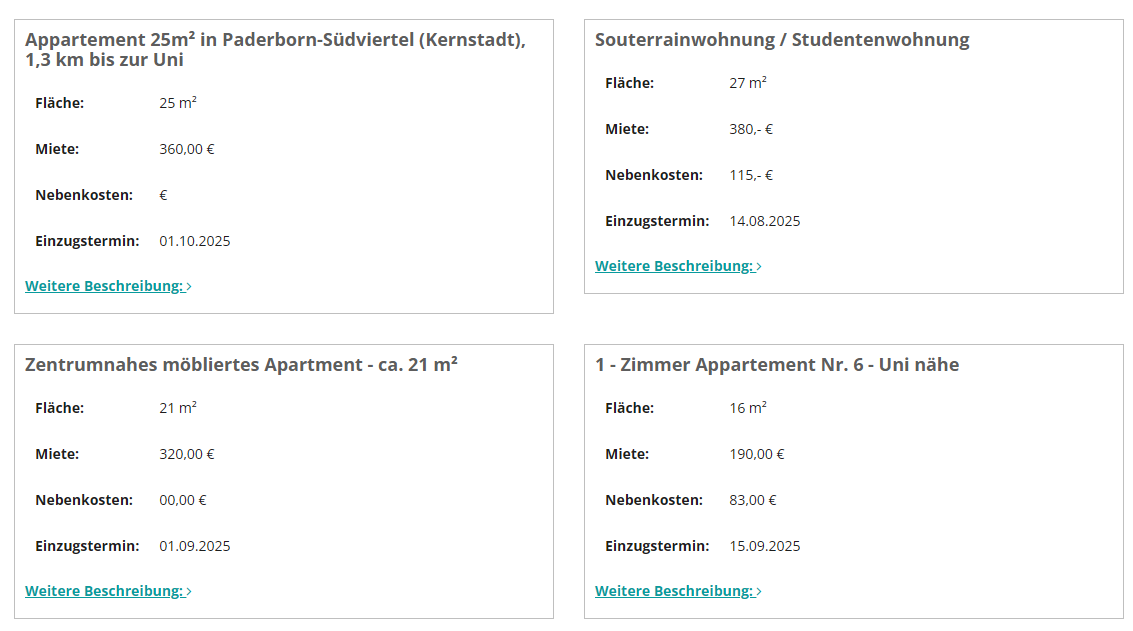Select the Souterrainwohnung / Studentenwohnung heading
The width and height of the screenshot is (1133, 631).
point(782,40)
